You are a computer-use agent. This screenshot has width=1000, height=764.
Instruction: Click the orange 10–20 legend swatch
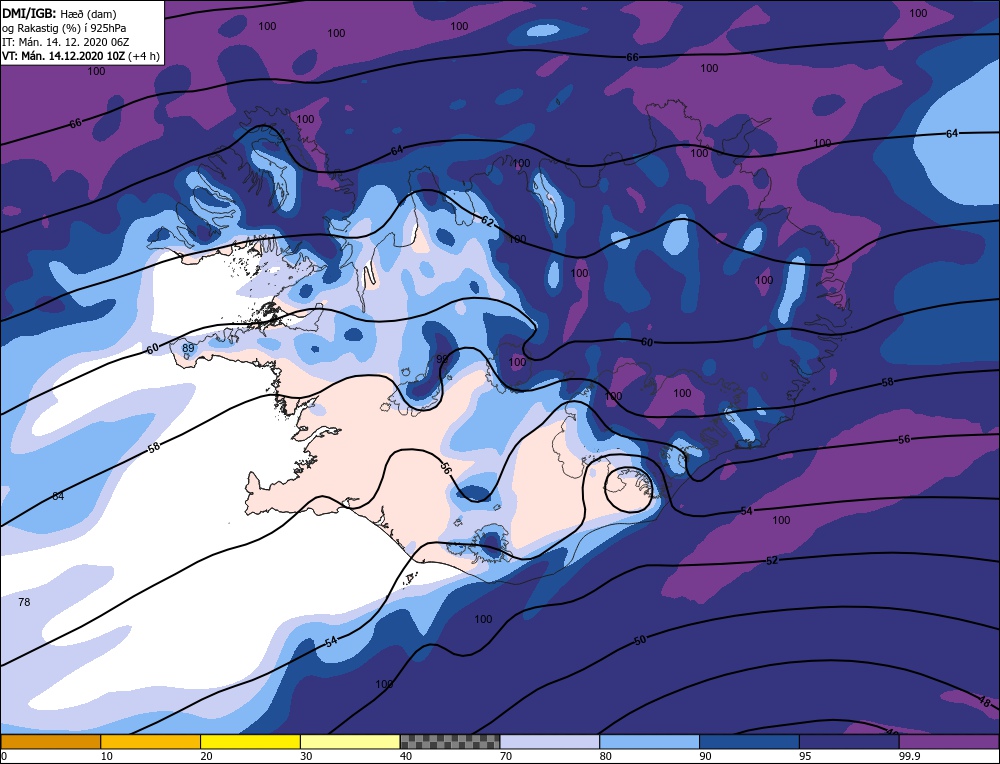pyautogui.click(x=151, y=742)
